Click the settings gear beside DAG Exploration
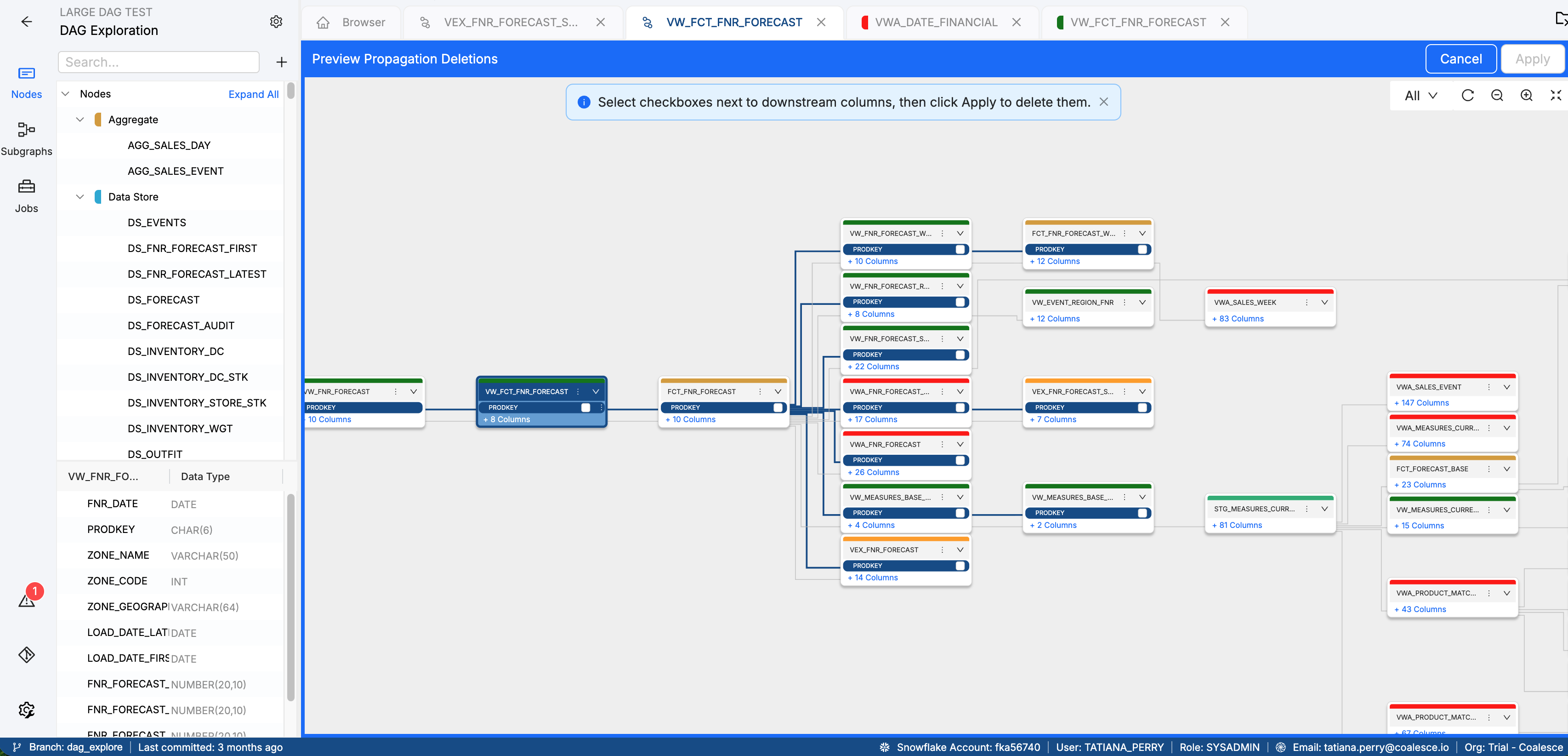1568x756 pixels. tap(276, 21)
